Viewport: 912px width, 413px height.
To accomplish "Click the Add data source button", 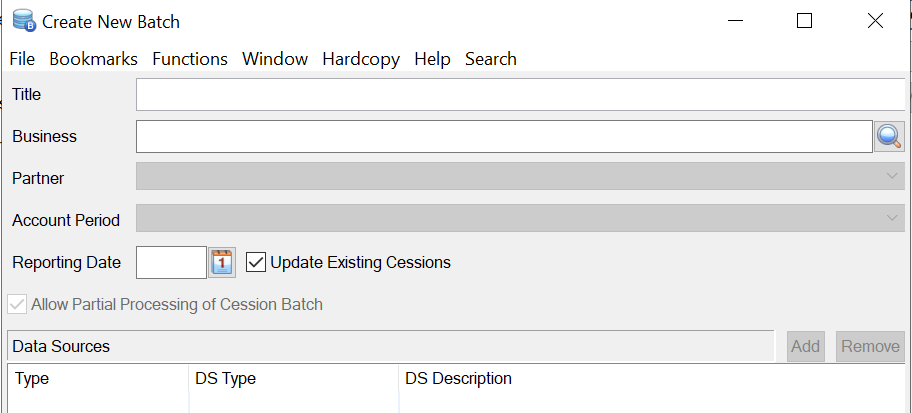I will pyautogui.click(x=805, y=346).
